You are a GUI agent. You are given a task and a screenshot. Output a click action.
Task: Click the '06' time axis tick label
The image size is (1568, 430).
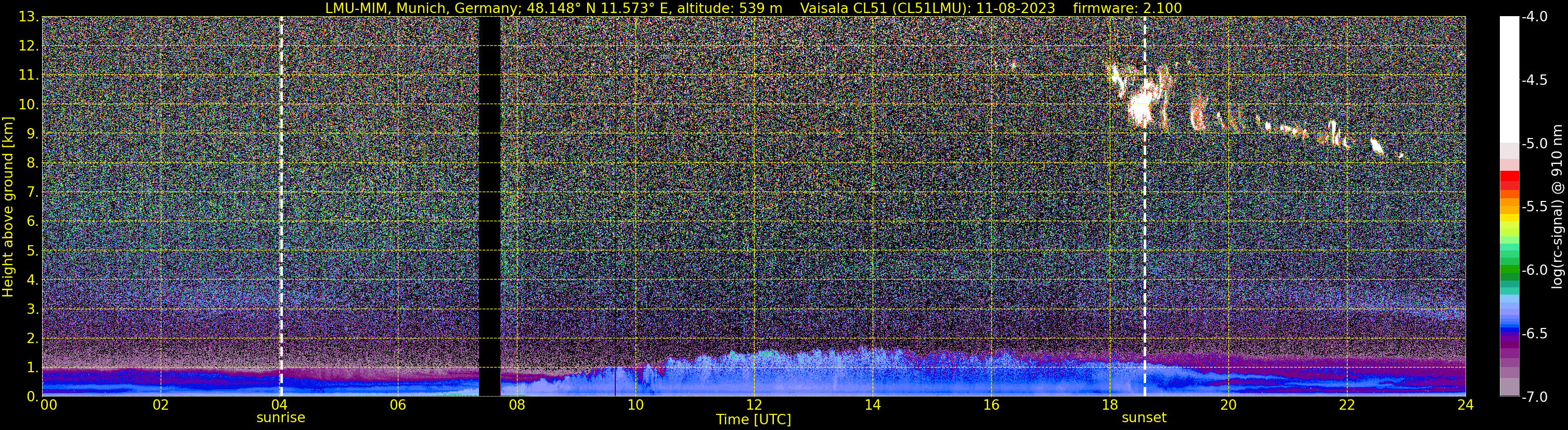(397, 405)
